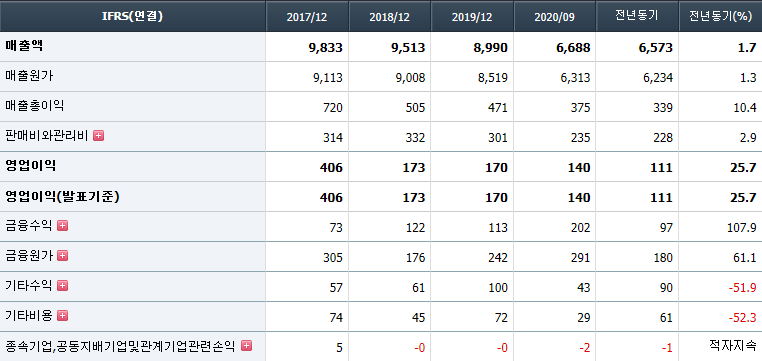Expand the 금융원가 row plus icon

(62, 256)
